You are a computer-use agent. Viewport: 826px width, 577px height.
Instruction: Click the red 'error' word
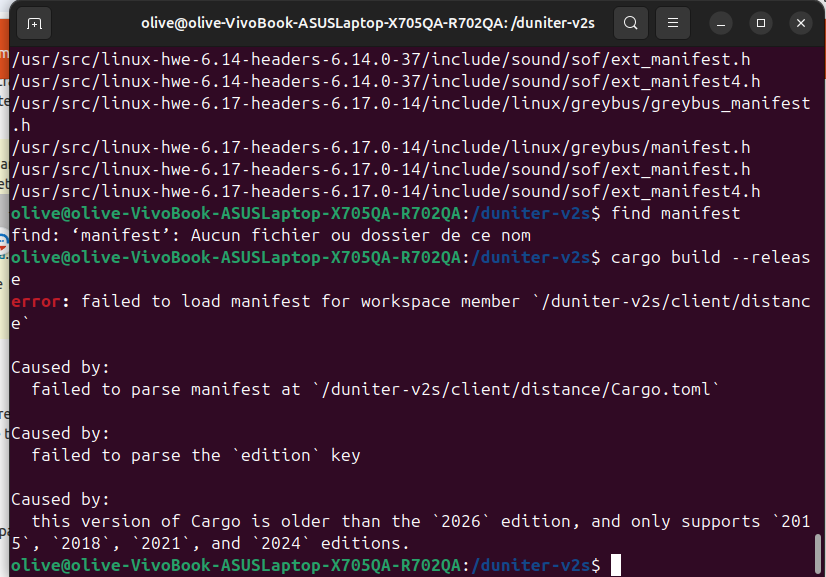coord(36,302)
